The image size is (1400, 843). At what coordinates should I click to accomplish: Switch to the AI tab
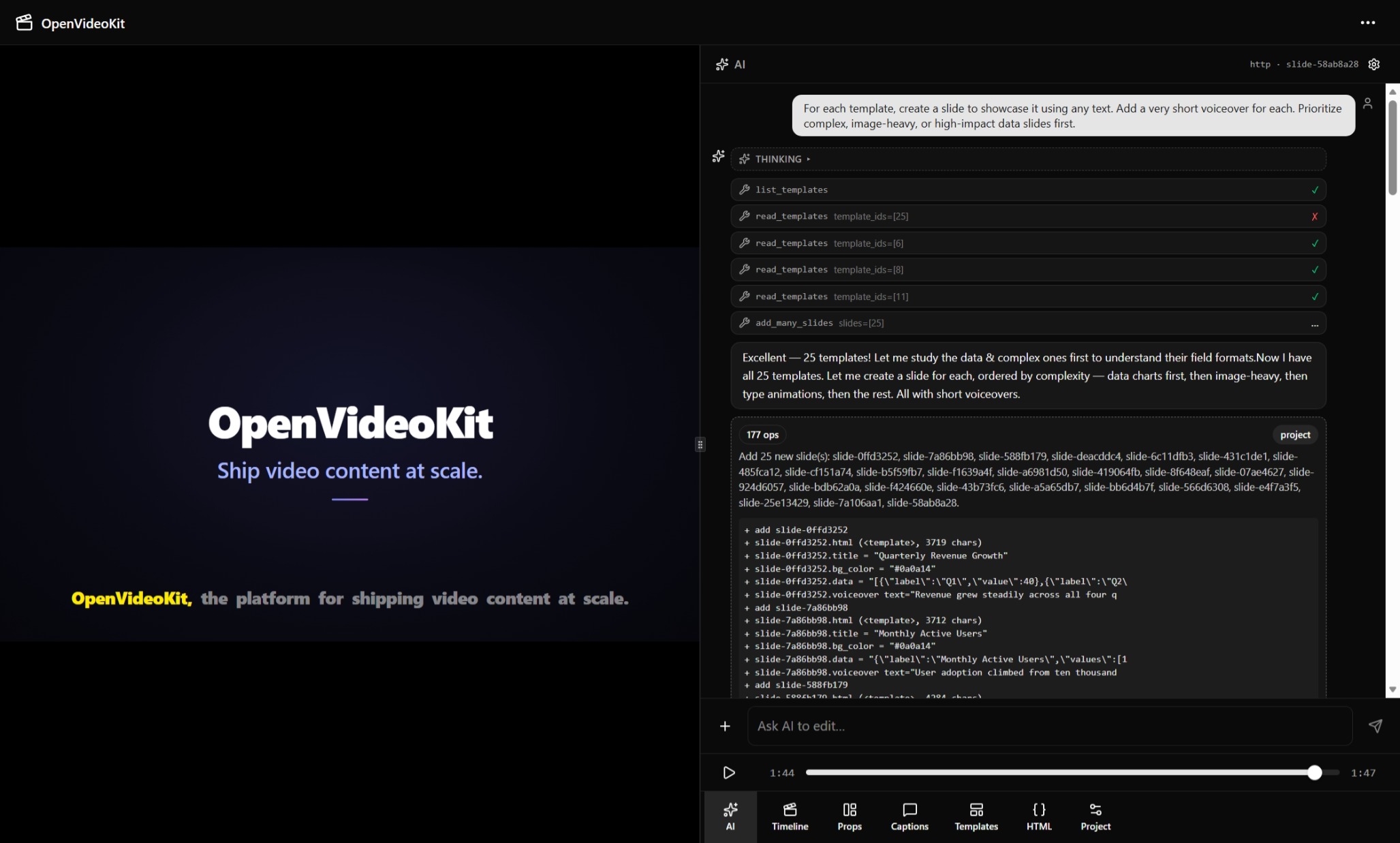pos(730,816)
